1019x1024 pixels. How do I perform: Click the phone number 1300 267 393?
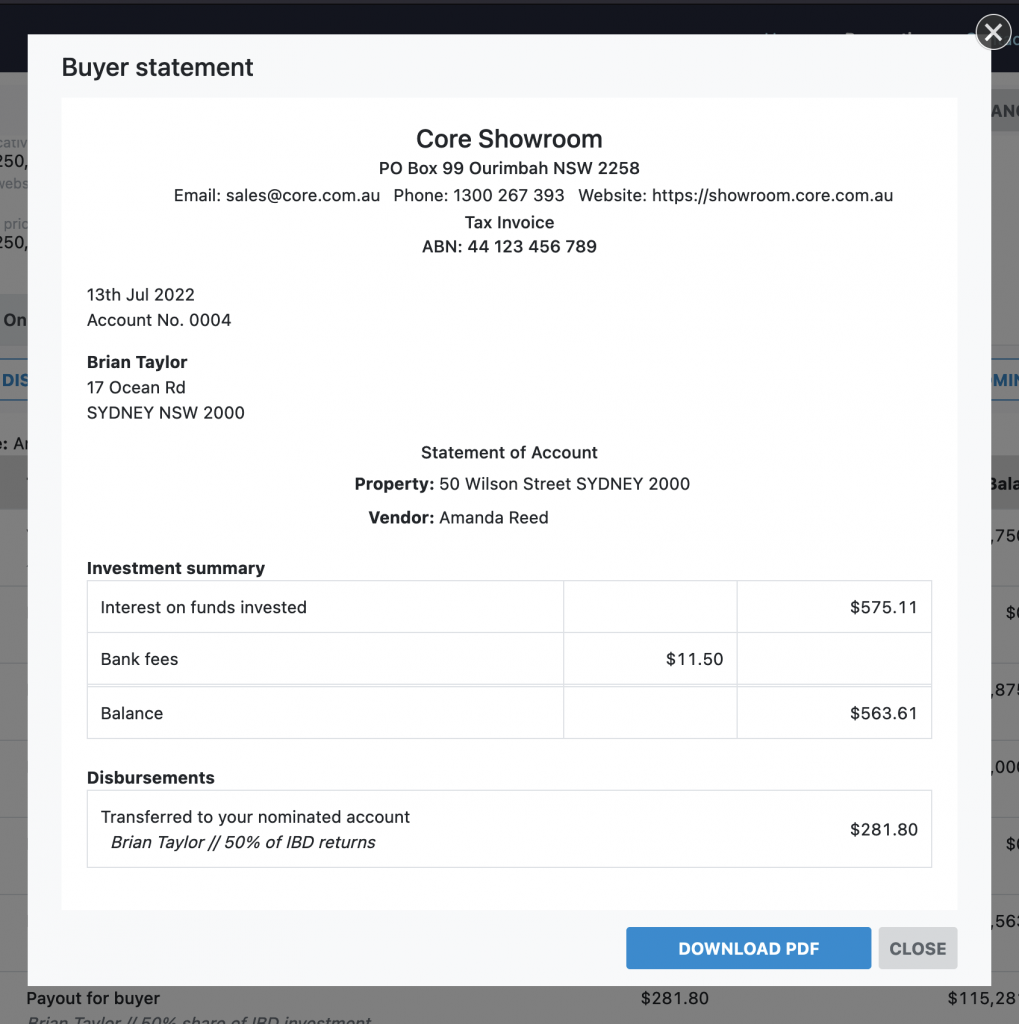pyautogui.click(x=508, y=196)
